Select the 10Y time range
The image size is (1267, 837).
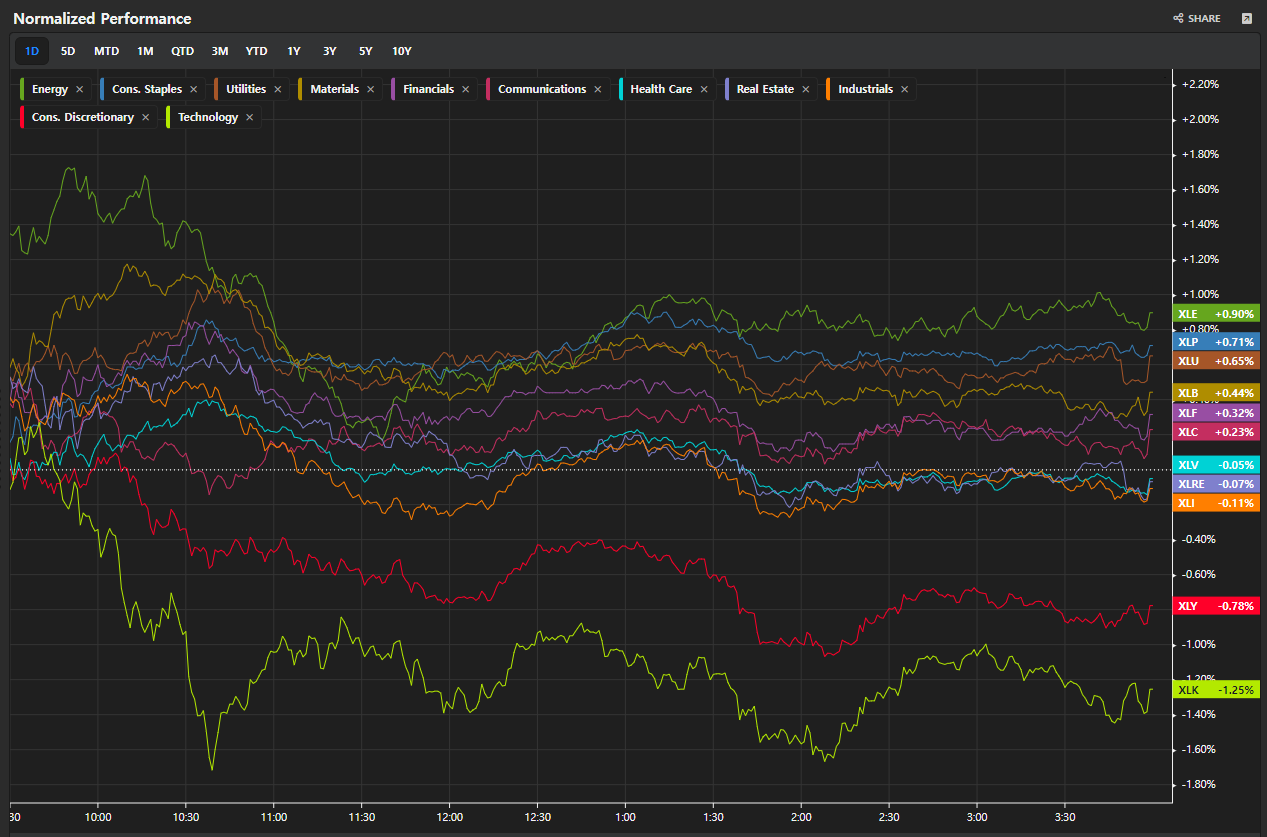pyautogui.click(x=402, y=51)
